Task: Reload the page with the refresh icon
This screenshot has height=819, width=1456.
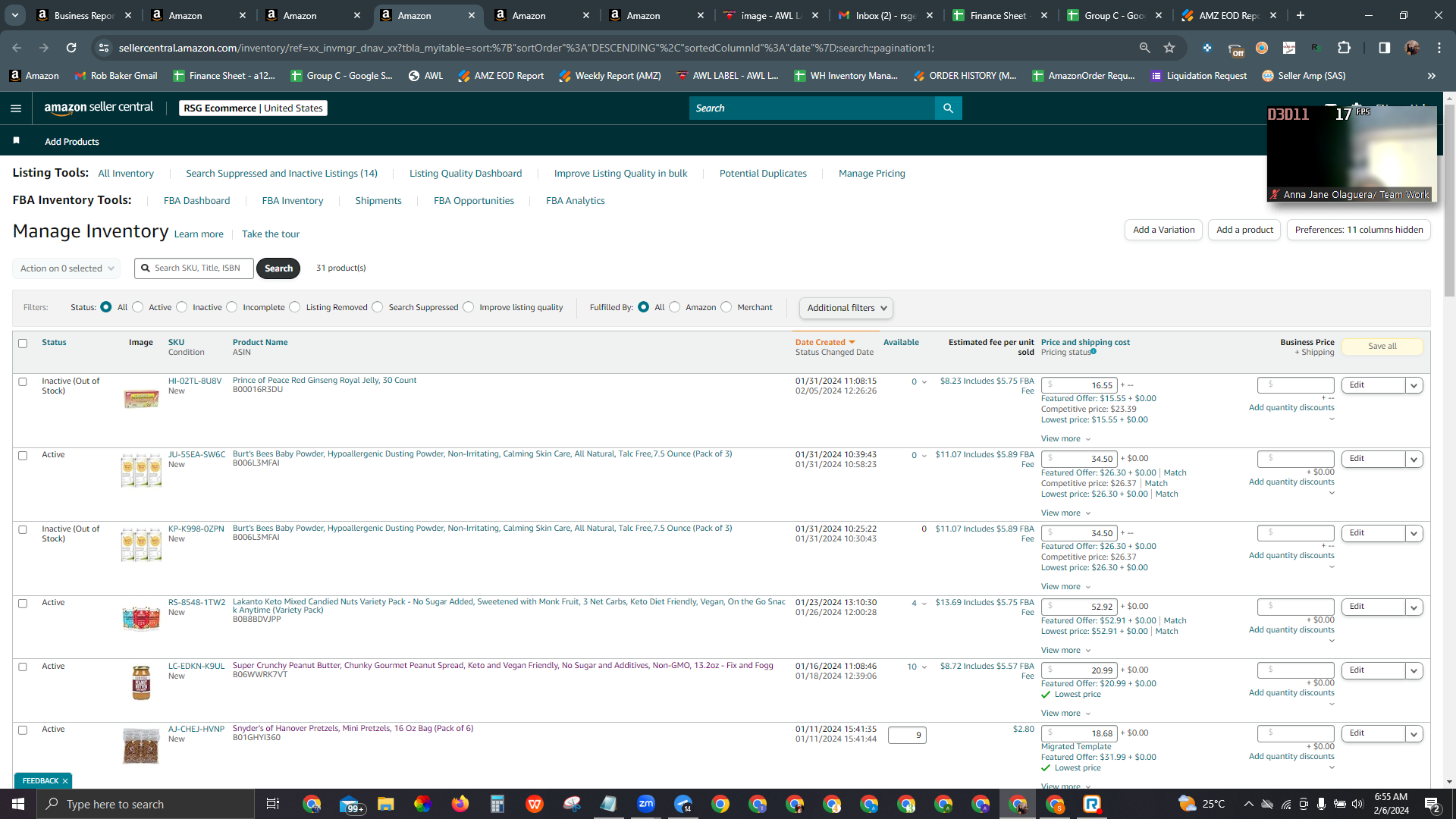Action: pyautogui.click(x=71, y=48)
